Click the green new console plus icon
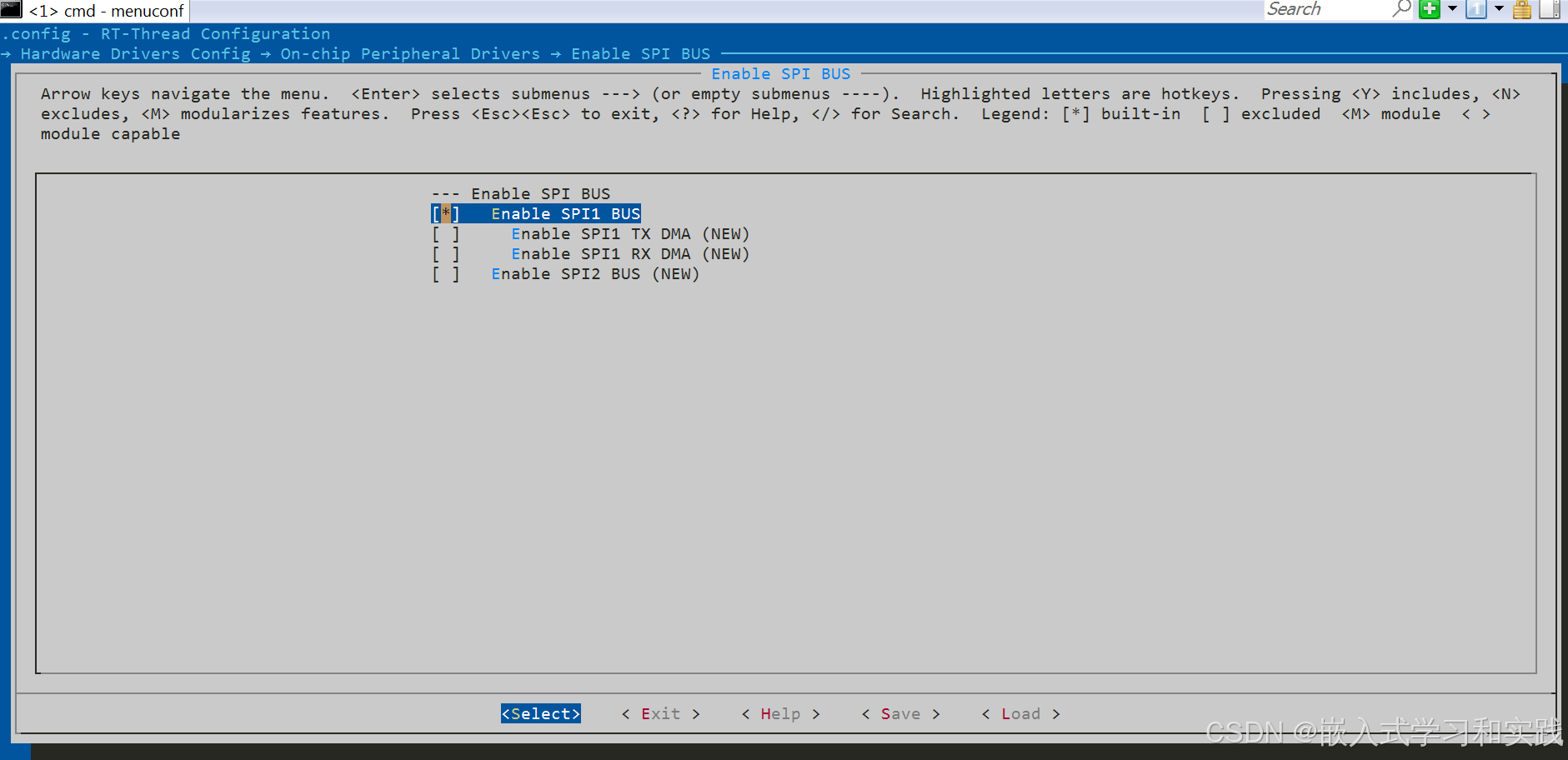Viewport: 1568px width, 760px height. 1430,9
